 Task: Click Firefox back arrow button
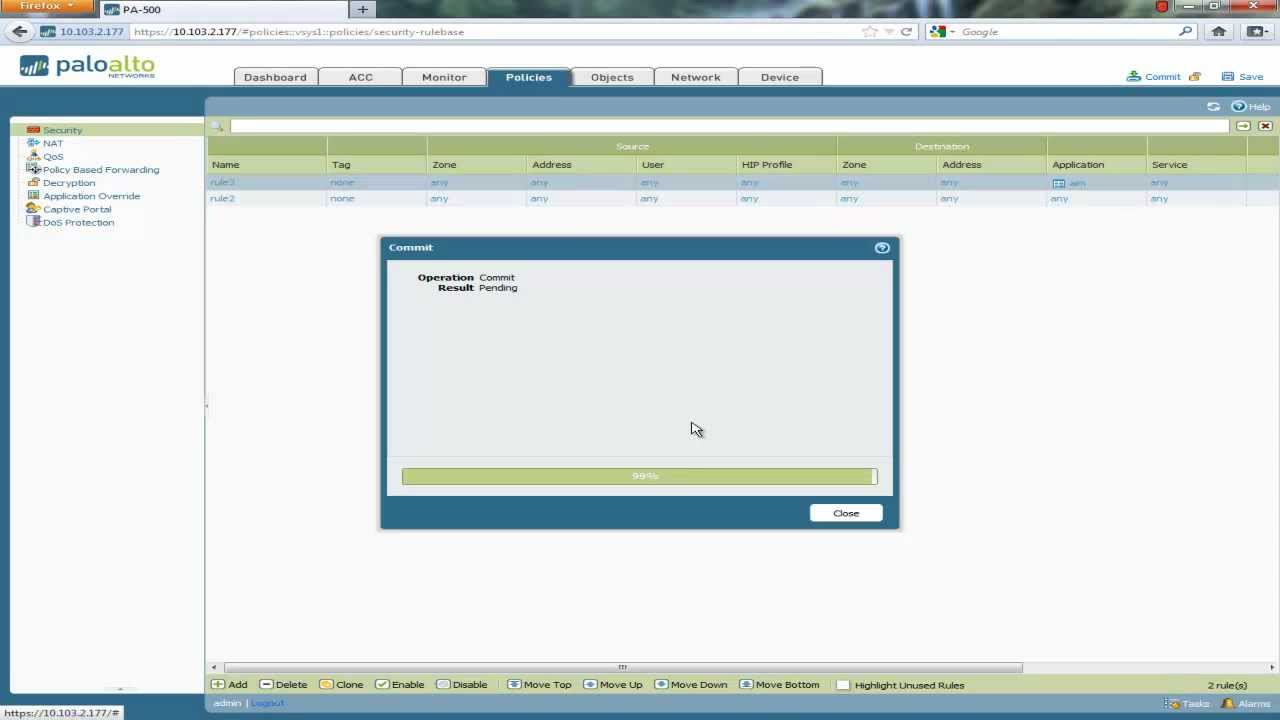(x=20, y=31)
